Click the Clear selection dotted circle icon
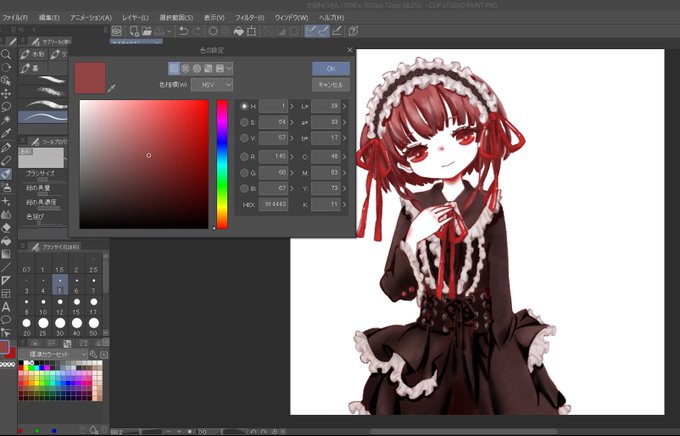680x436 pixels. coord(213,31)
